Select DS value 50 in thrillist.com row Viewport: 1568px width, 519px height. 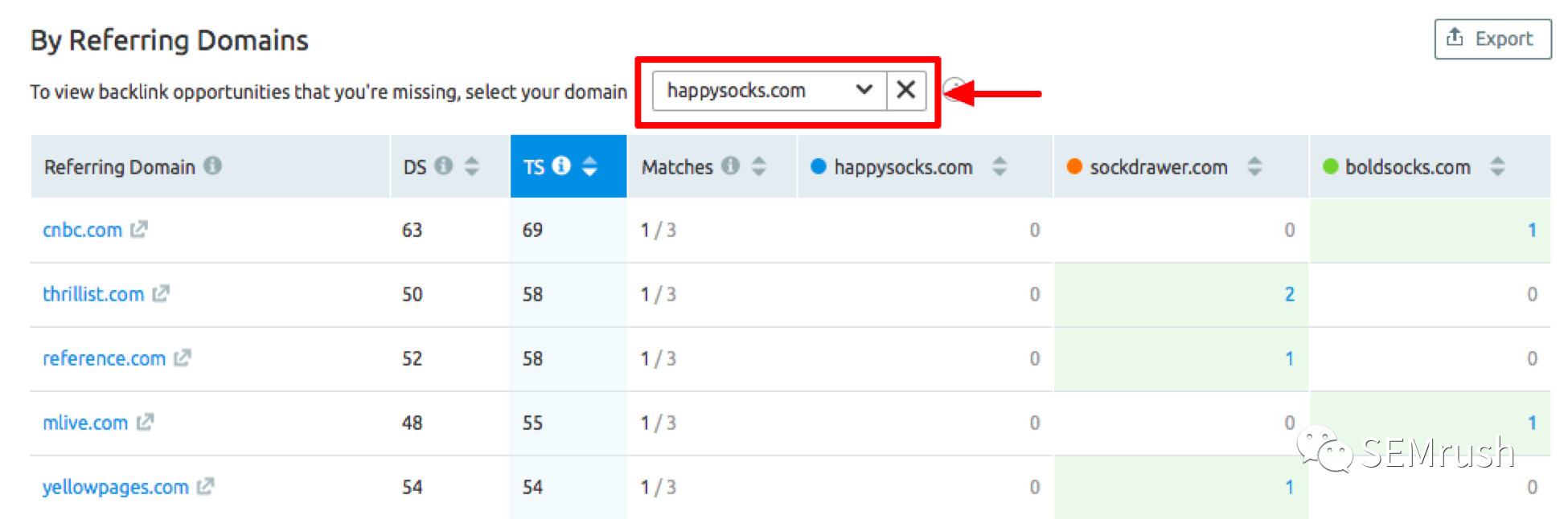pyautogui.click(x=412, y=294)
